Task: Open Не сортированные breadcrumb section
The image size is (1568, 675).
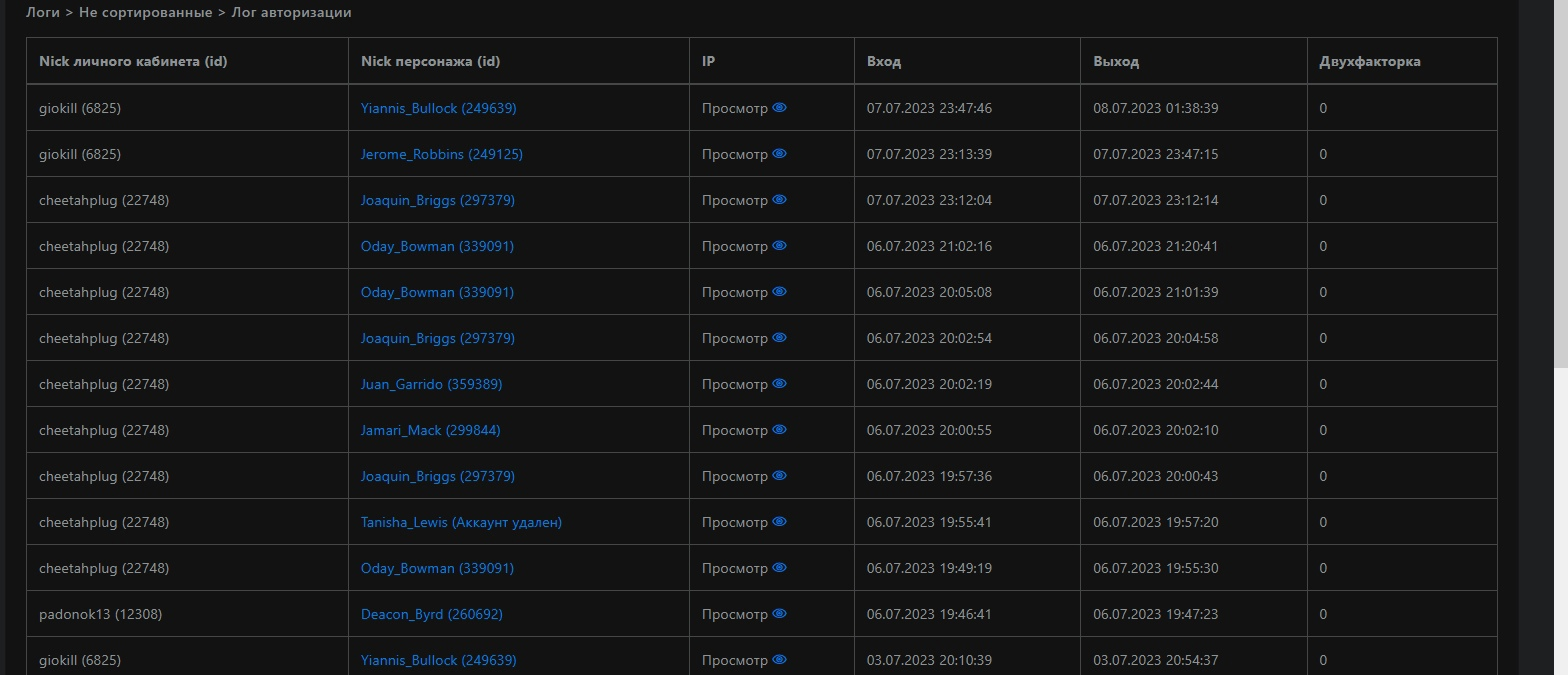Action: click(145, 13)
